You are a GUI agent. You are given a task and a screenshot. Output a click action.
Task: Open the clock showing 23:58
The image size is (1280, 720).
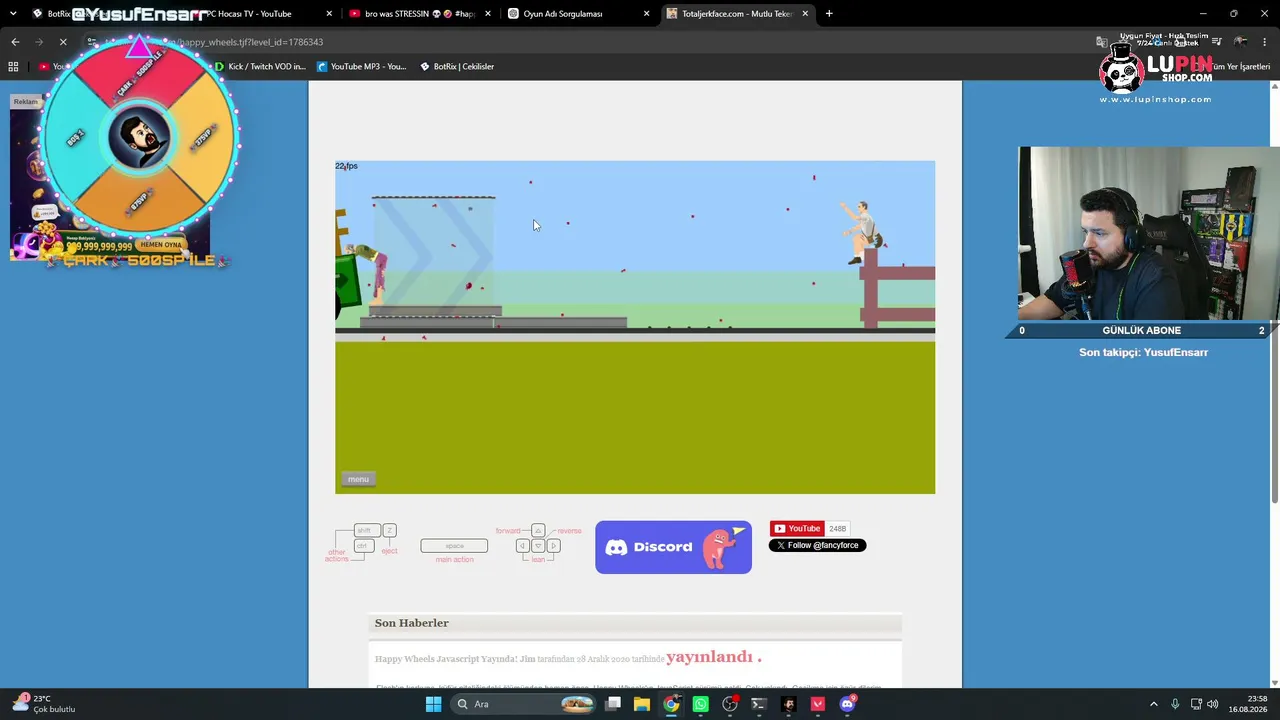coord(1247,704)
